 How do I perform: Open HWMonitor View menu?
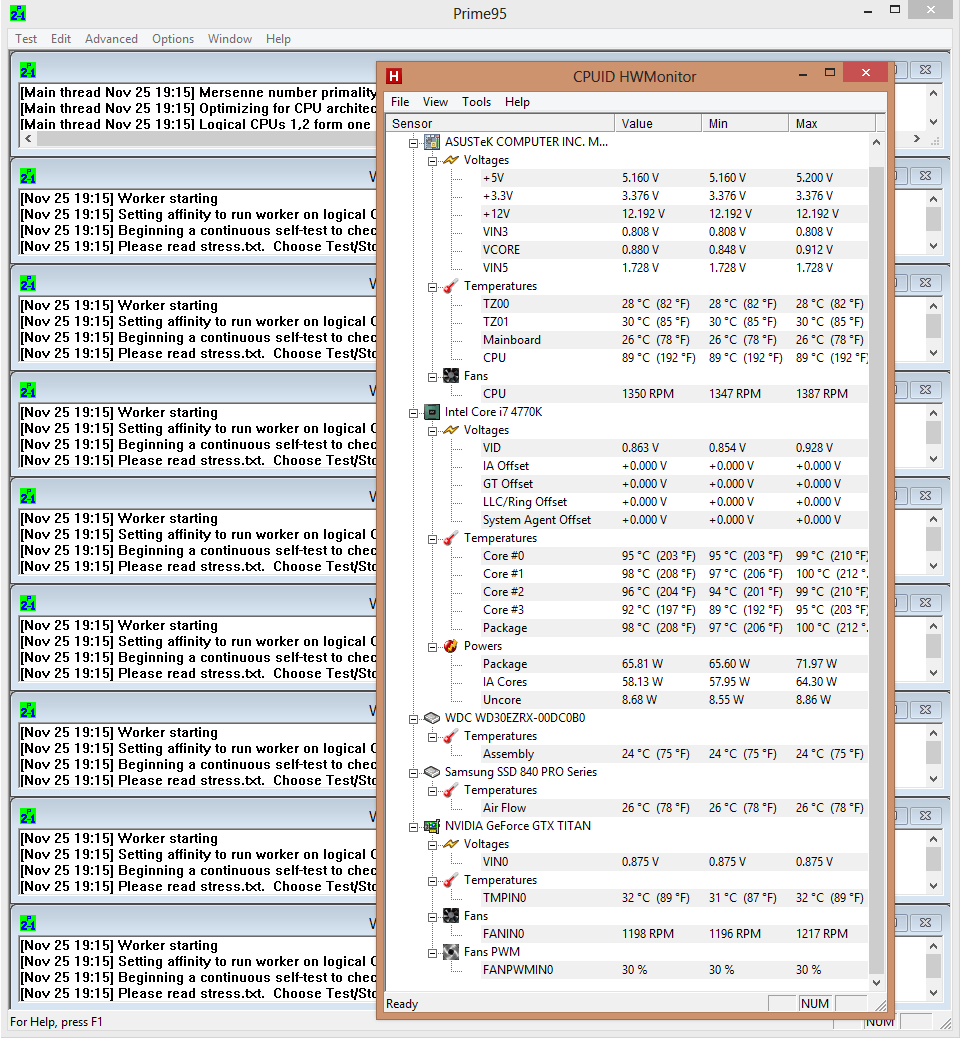(435, 102)
